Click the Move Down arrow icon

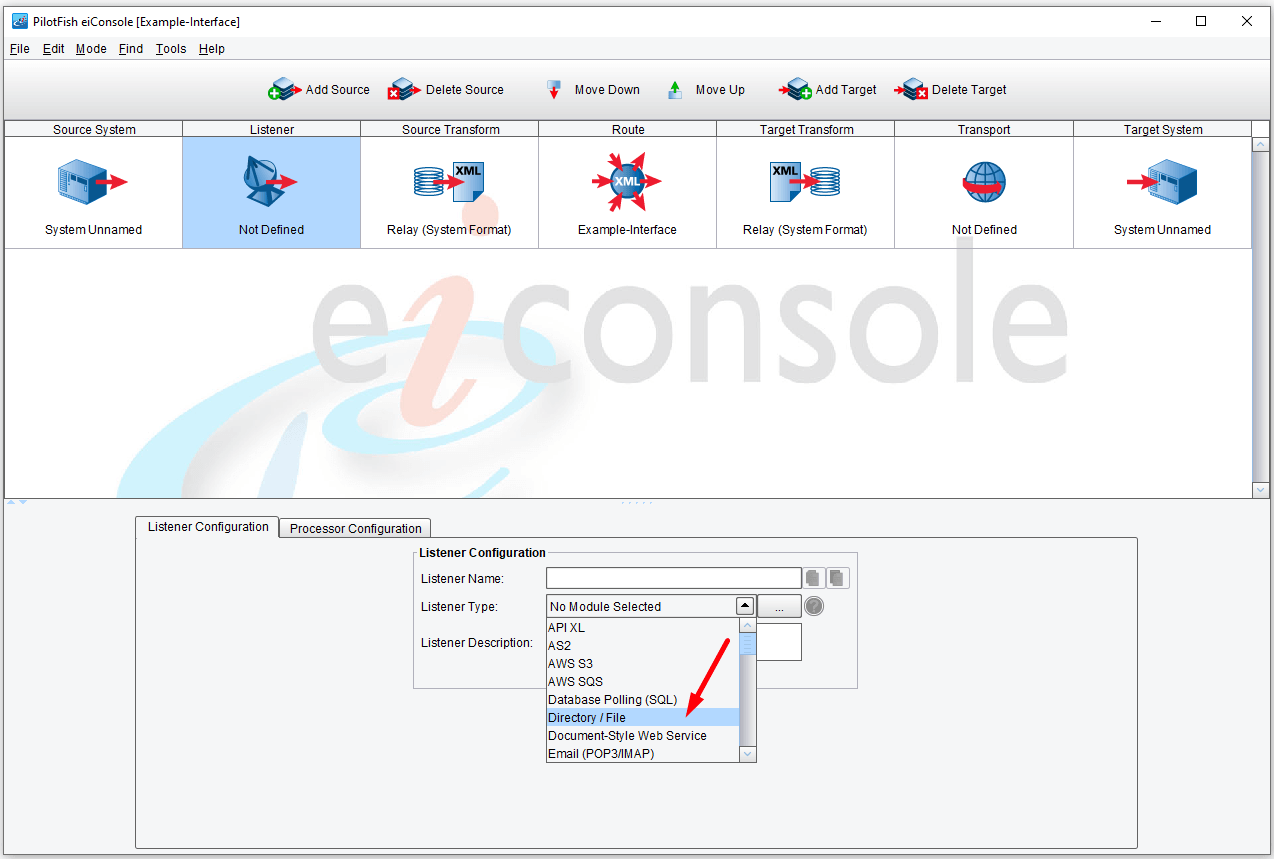tap(553, 90)
